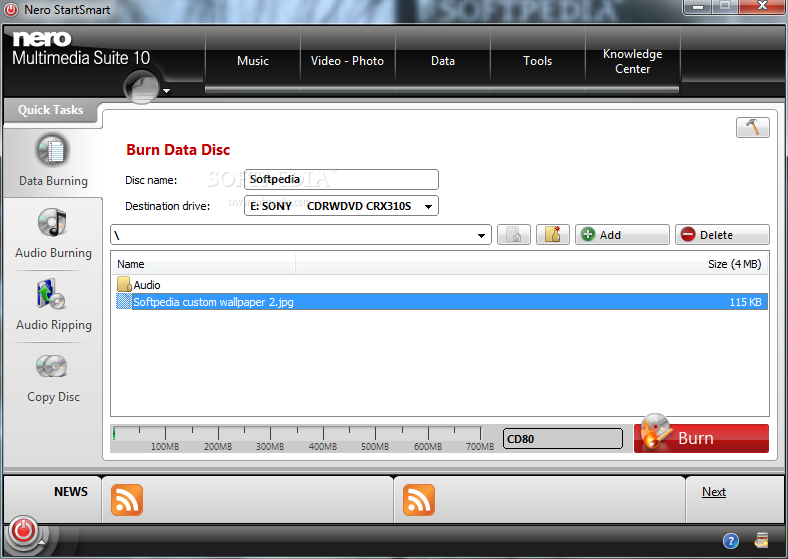Click the go up one folder icon

(x=514, y=235)
